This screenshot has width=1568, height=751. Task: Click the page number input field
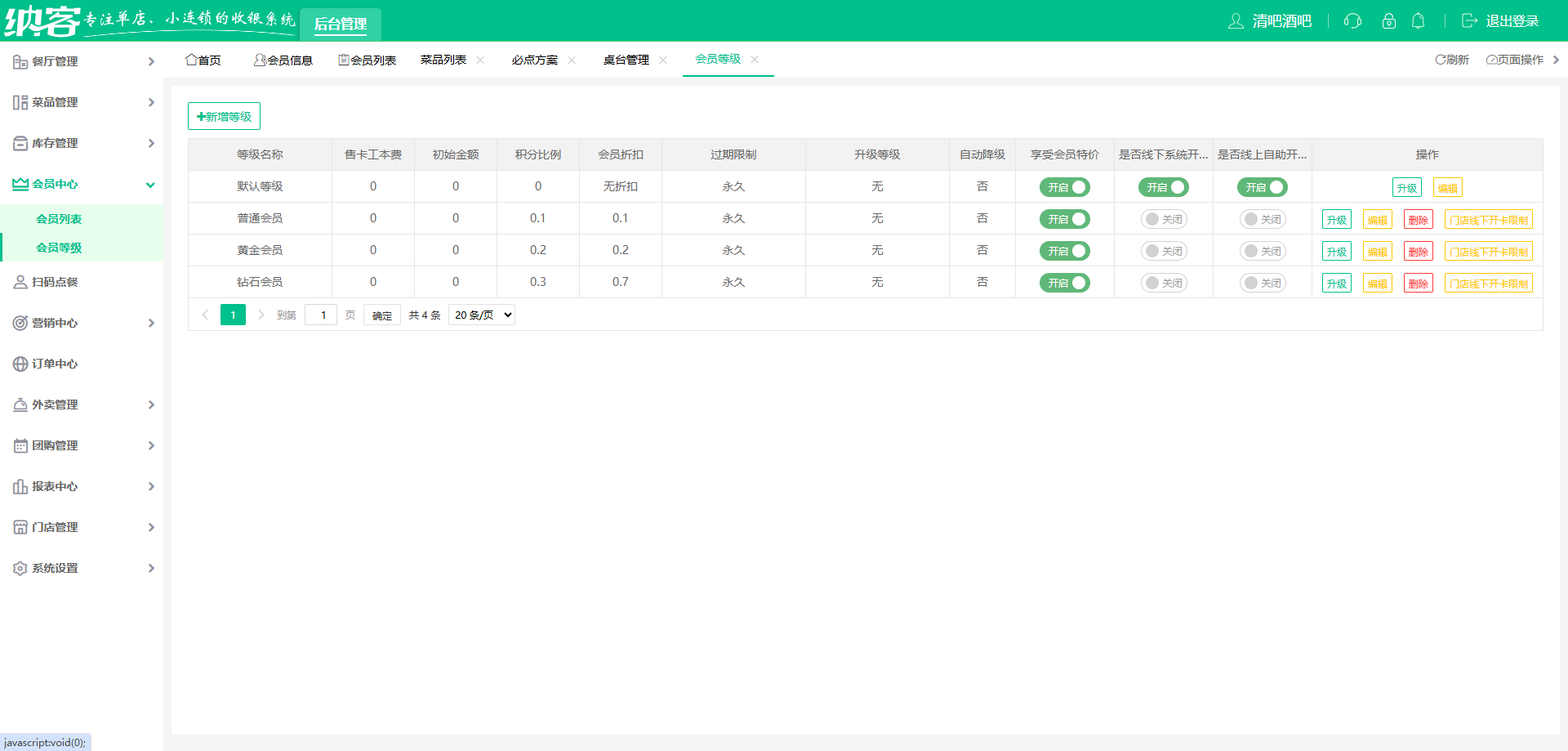point(322,315)
